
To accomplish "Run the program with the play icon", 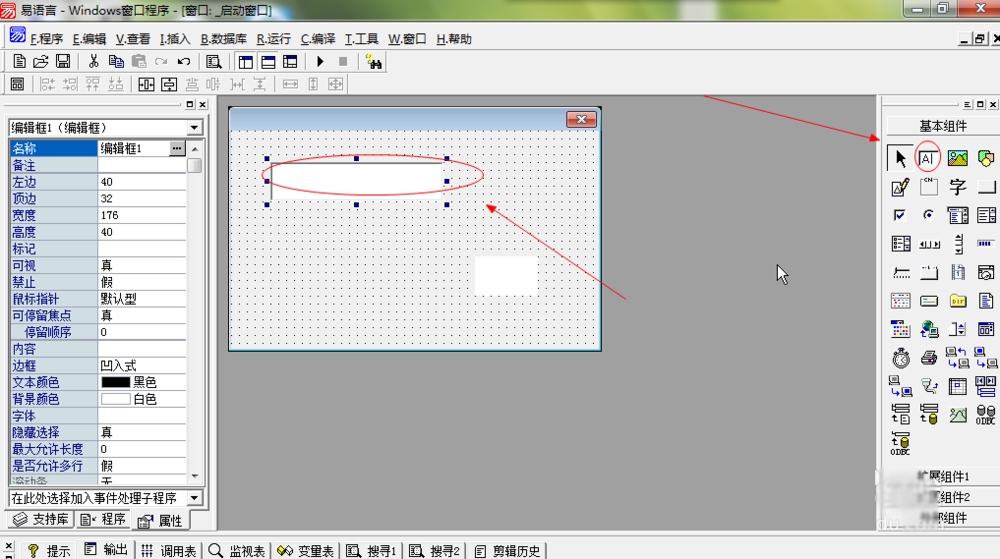I will click(320, 62).
